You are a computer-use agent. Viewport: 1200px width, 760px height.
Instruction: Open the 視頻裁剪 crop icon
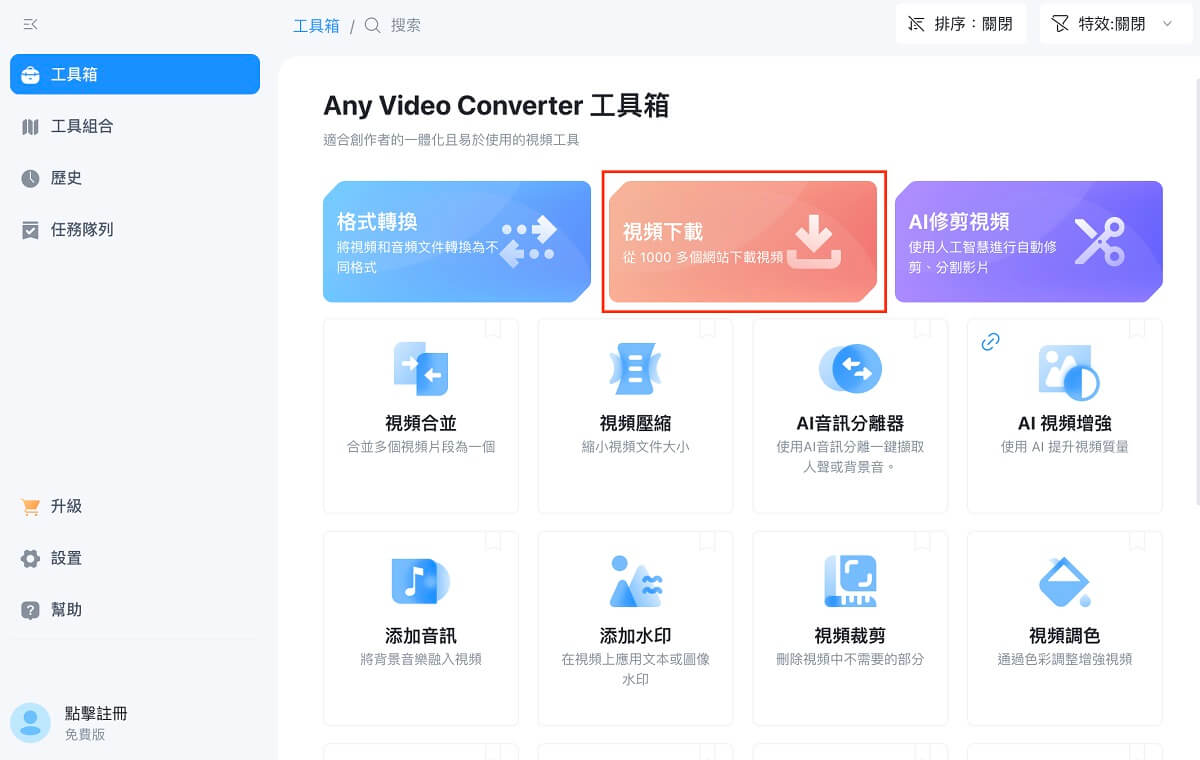click(850, 581)
